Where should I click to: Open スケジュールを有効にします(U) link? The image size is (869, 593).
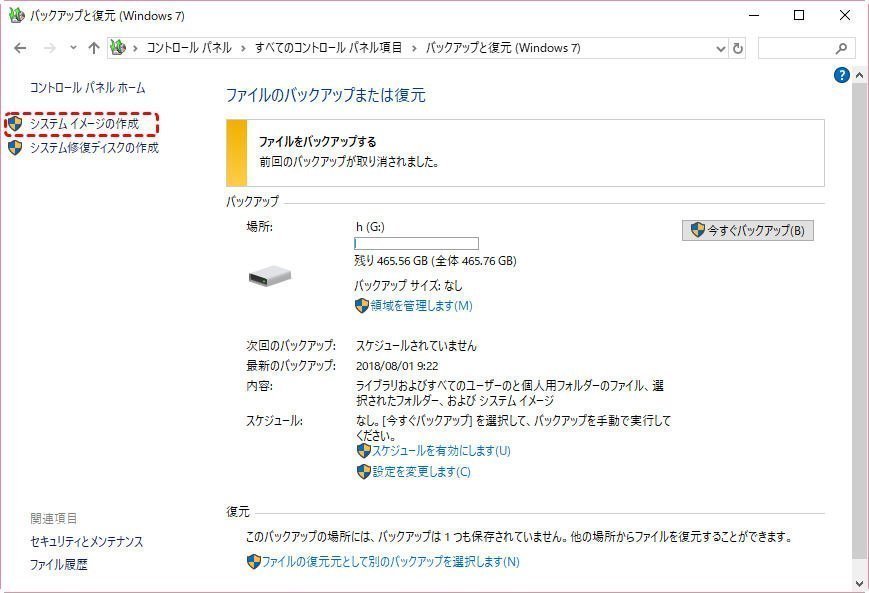click(441, 451)
